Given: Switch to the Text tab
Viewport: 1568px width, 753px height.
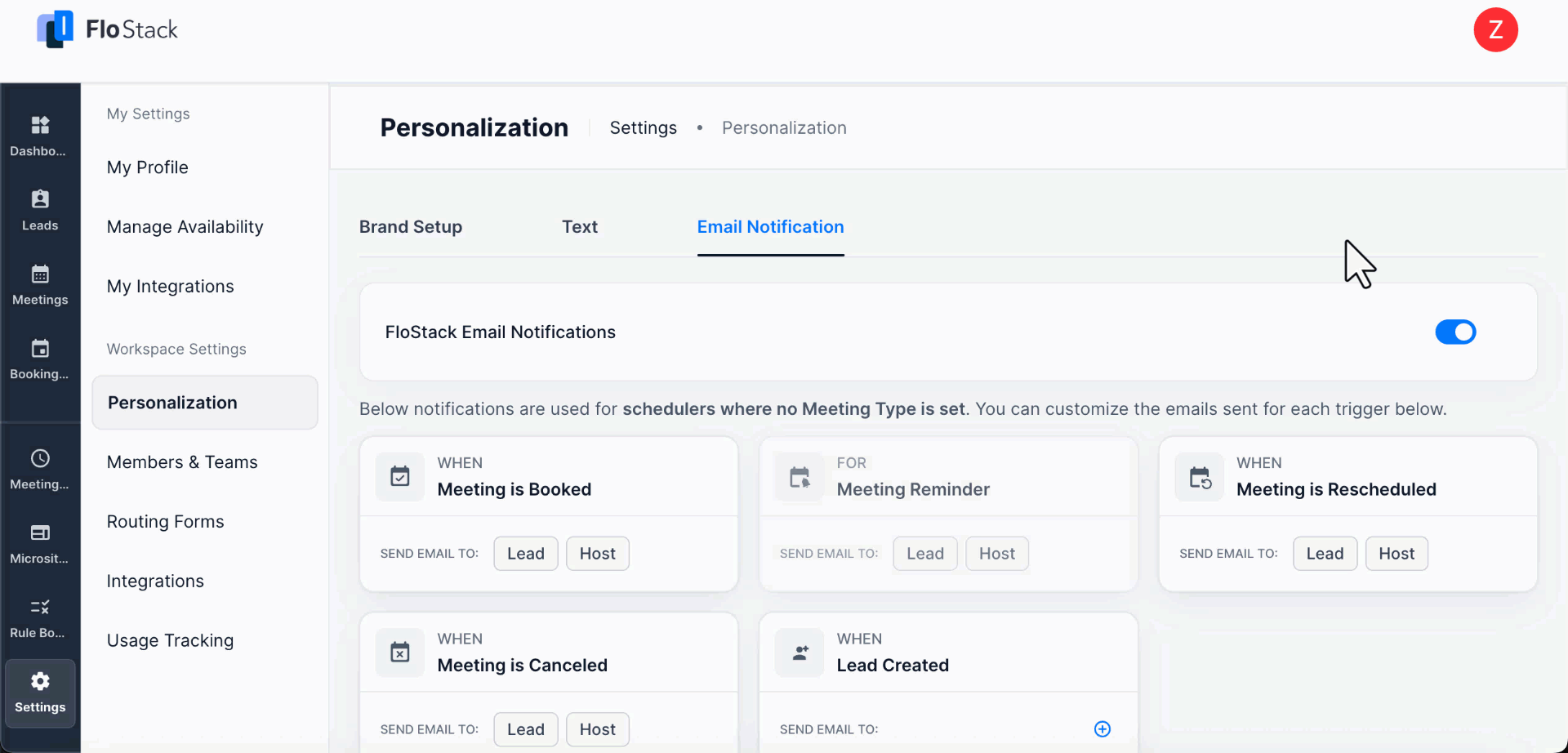Looking at the screenshot, I should [580, 227].
